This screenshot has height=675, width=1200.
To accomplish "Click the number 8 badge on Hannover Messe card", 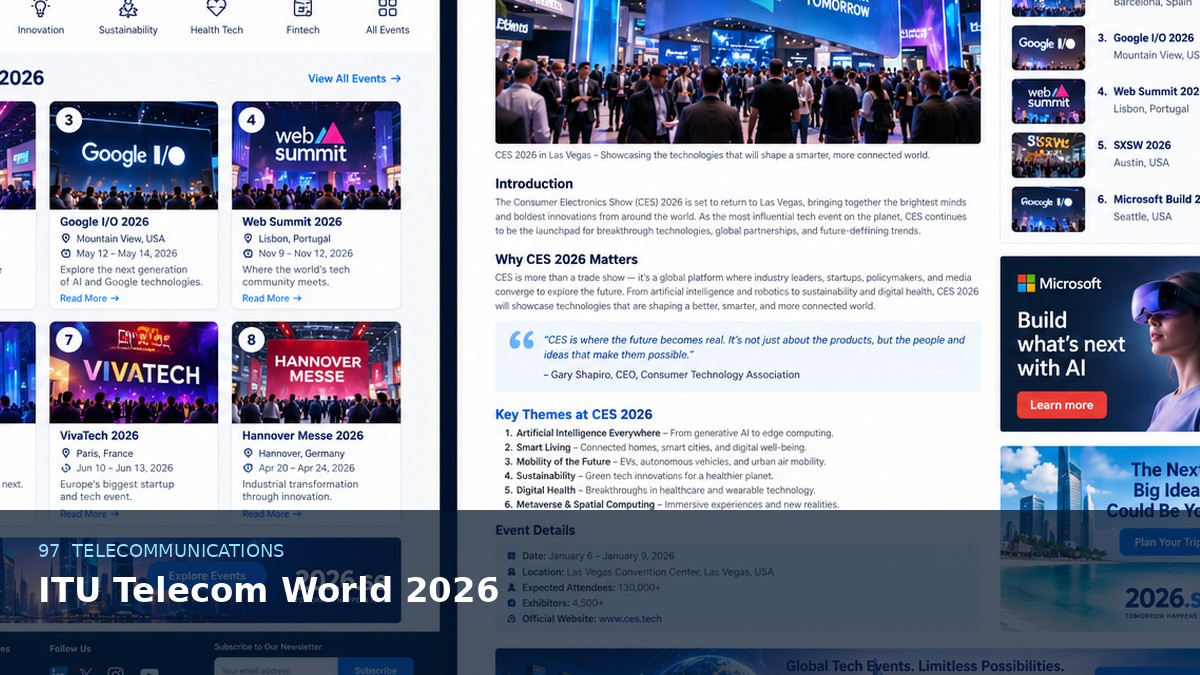I will coord(251,340).
